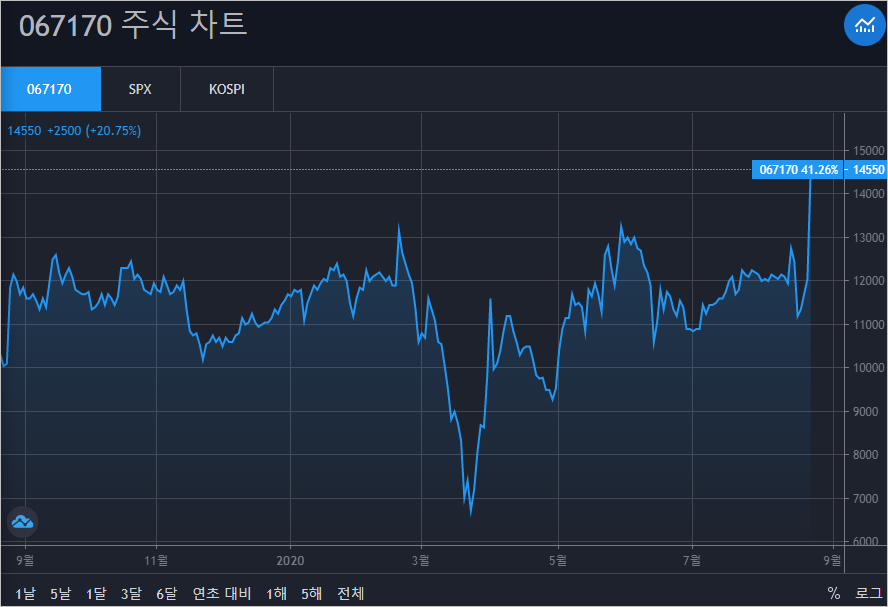
Task: Show the 전체 full history range
Action: tap(351, 593)
